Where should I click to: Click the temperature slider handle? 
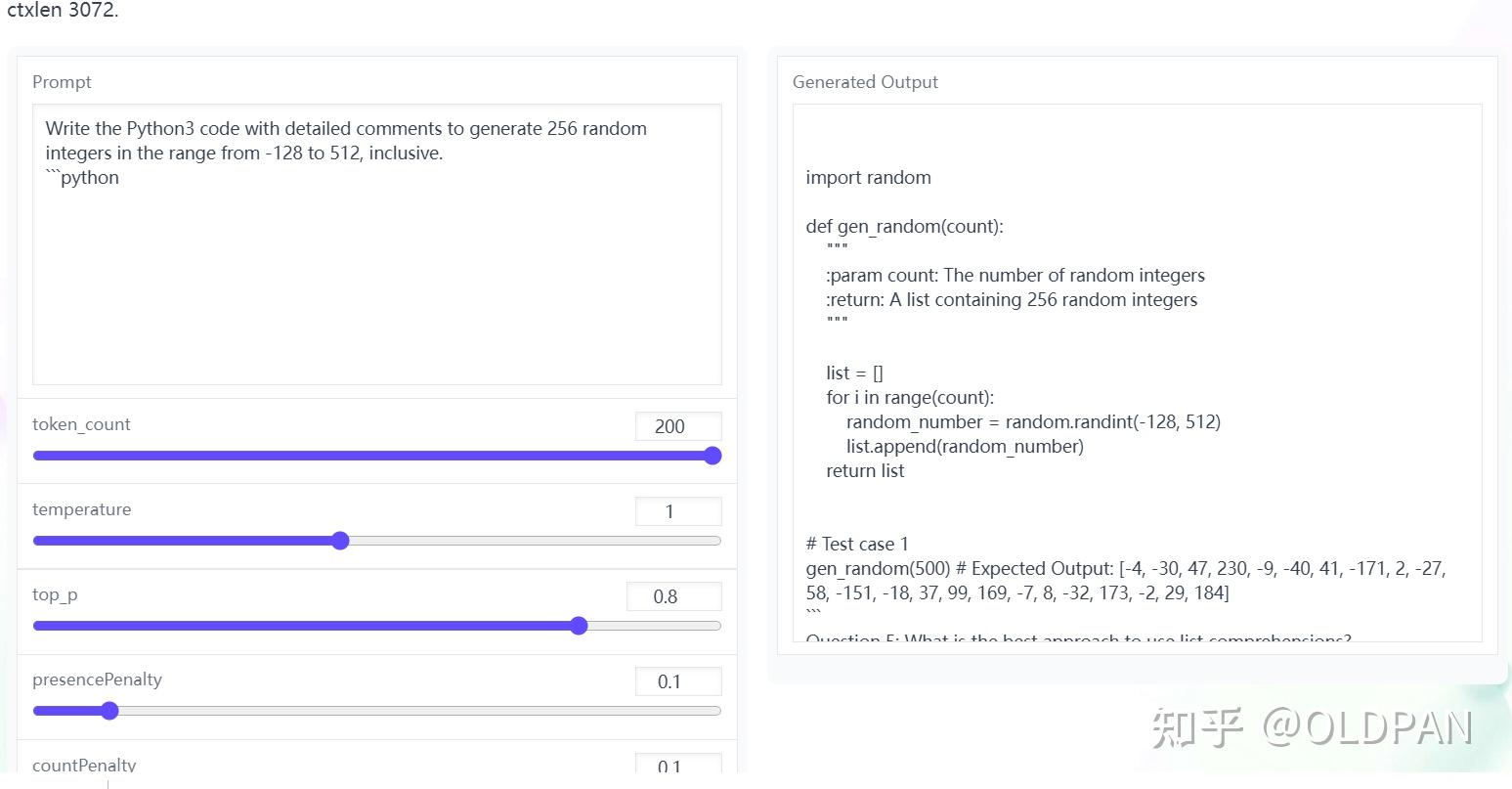click(x=340, y=541)
